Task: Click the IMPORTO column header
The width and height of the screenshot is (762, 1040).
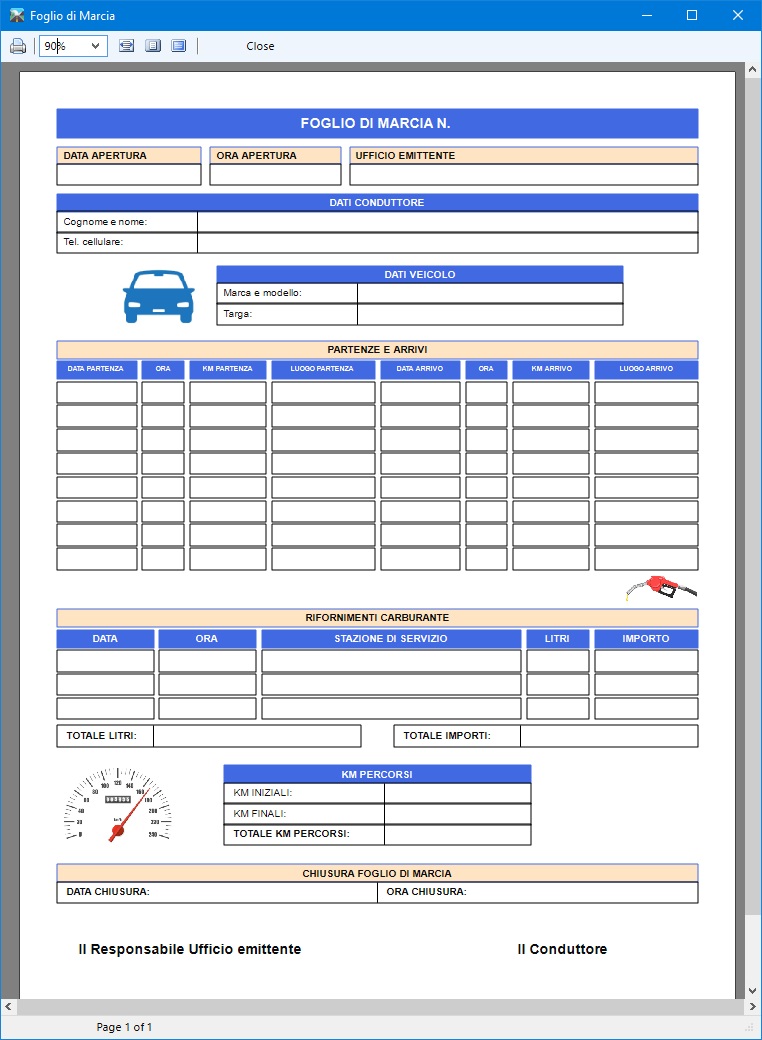Action: point(646,639)
